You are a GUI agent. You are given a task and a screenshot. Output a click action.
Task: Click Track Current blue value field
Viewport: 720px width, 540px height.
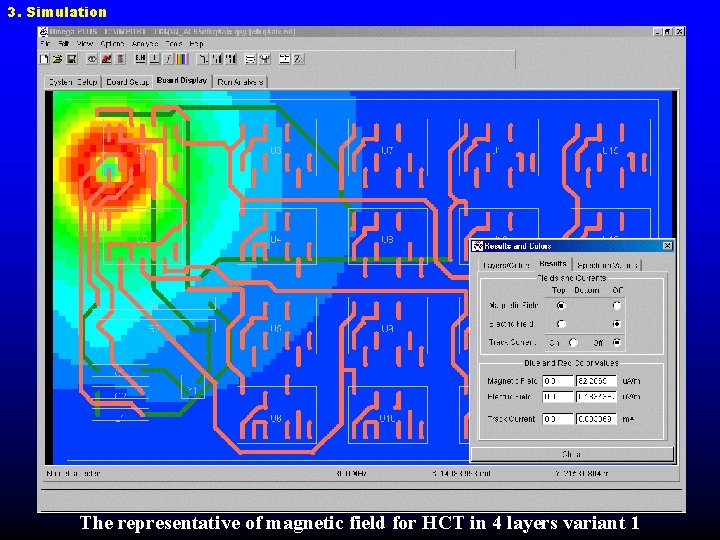pyautogui.click(x=557, y=419)
